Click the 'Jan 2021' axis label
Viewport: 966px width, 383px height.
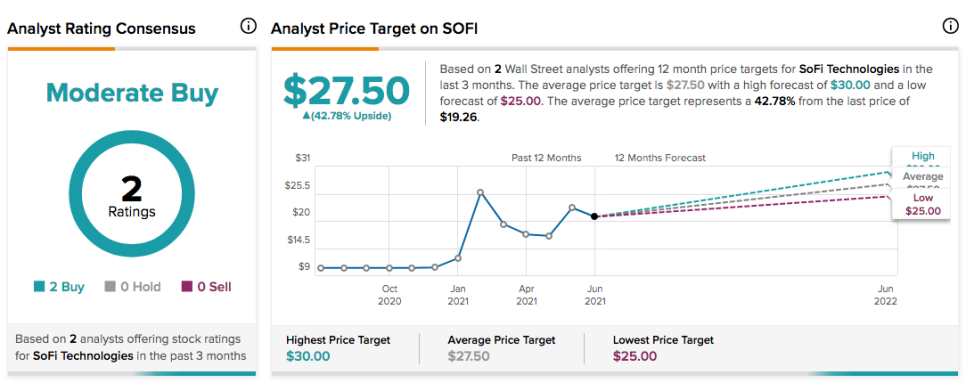click(x=458, y=295)
